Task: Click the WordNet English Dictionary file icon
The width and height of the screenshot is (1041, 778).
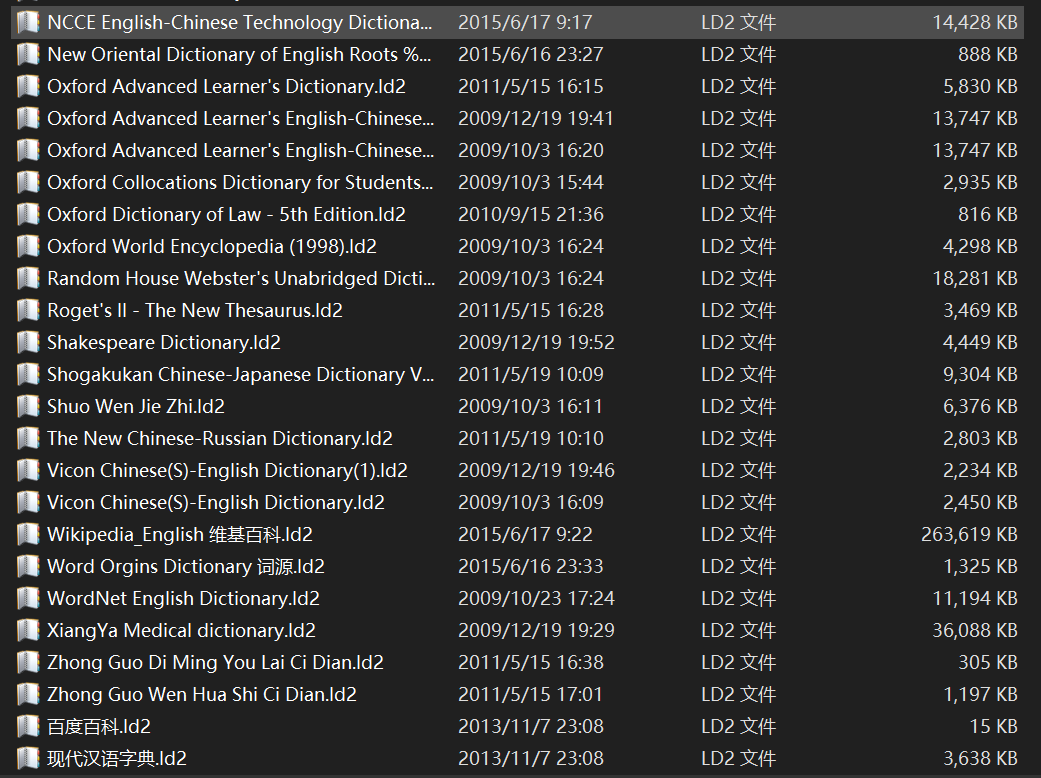Action: tap(28, 599)
